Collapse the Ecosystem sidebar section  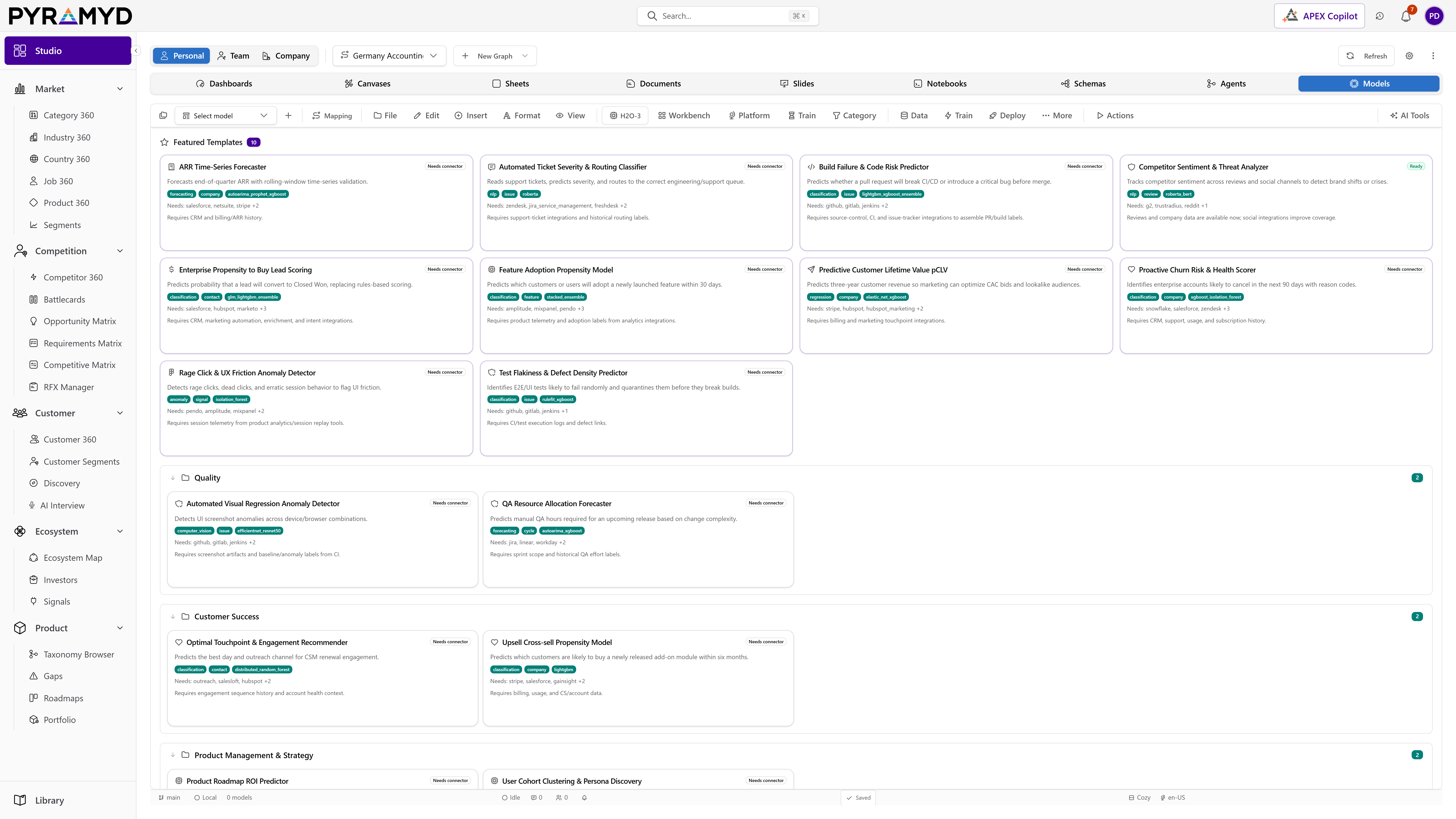point(120,531)
